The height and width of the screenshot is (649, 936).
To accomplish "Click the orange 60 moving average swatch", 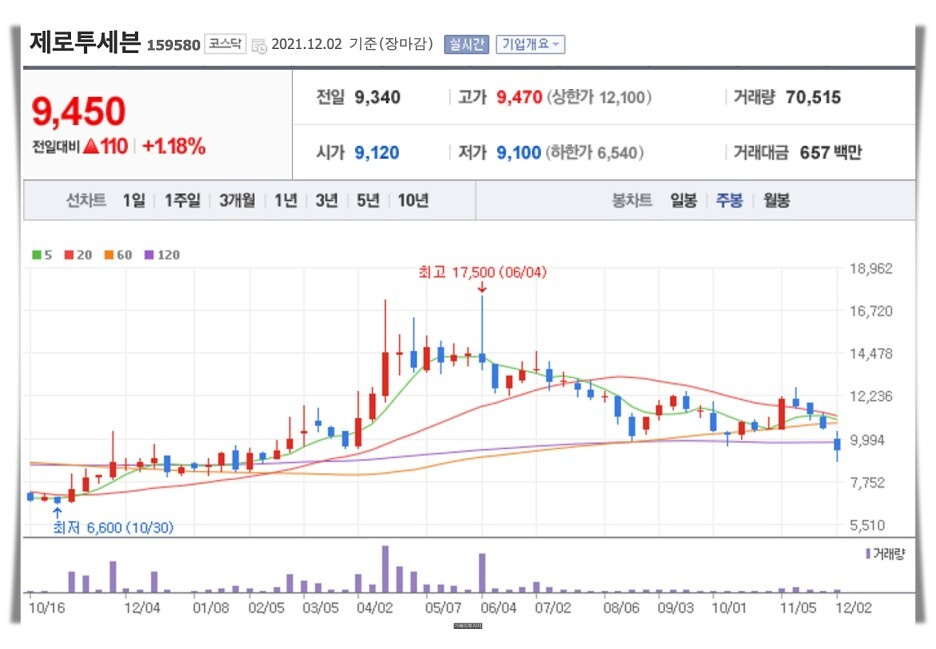I will click(109, 255).
